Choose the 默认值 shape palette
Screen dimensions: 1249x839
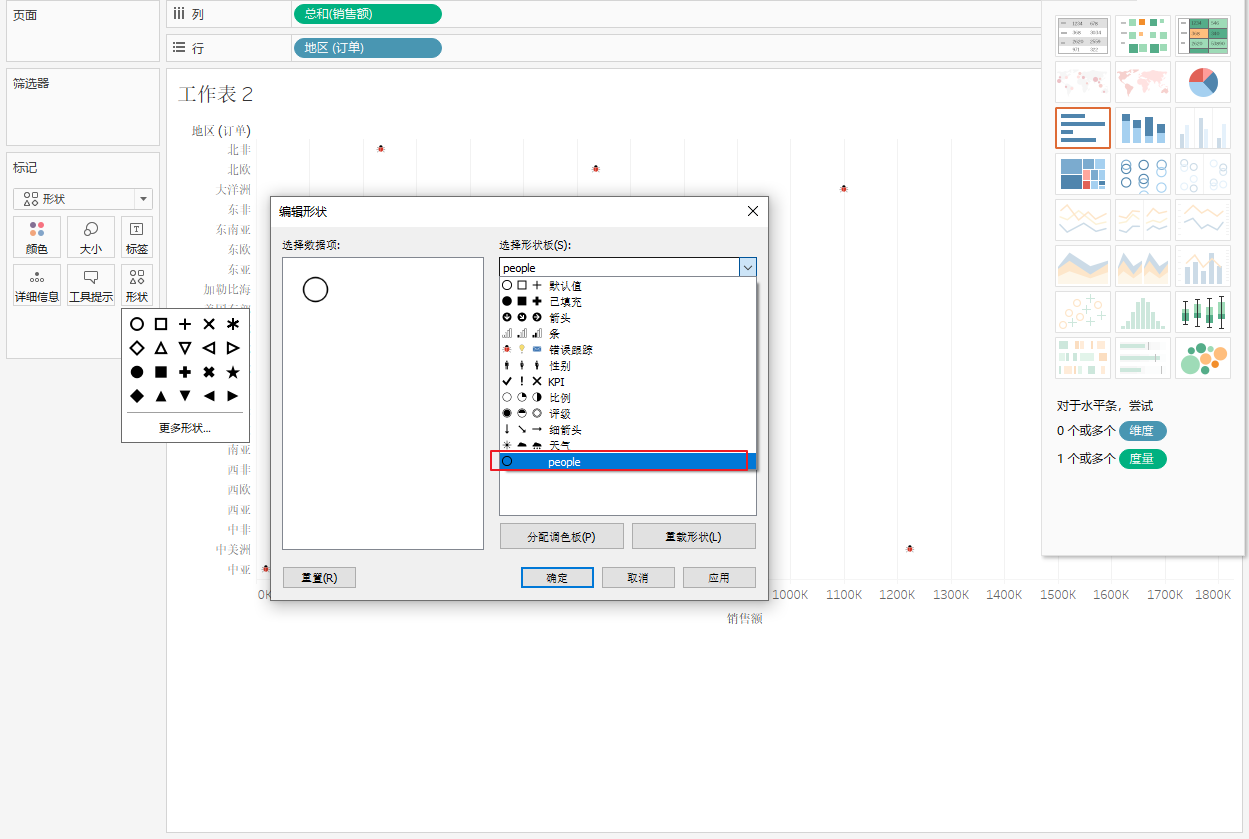627,286
